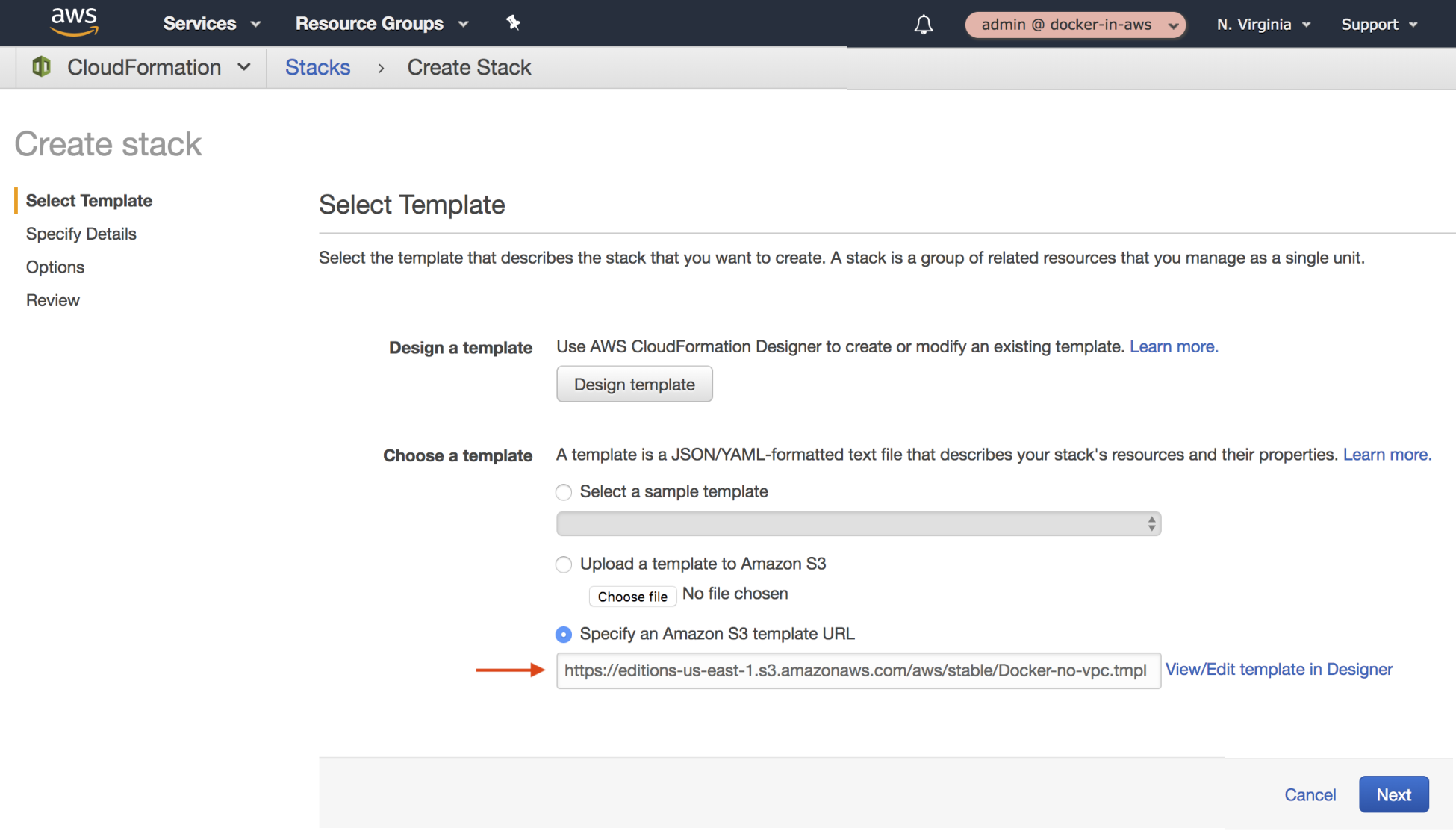The width and height of the screenshot is (1456, 834).
Task: Open the N. Virginia region selector
Action: pos(1263,25)
